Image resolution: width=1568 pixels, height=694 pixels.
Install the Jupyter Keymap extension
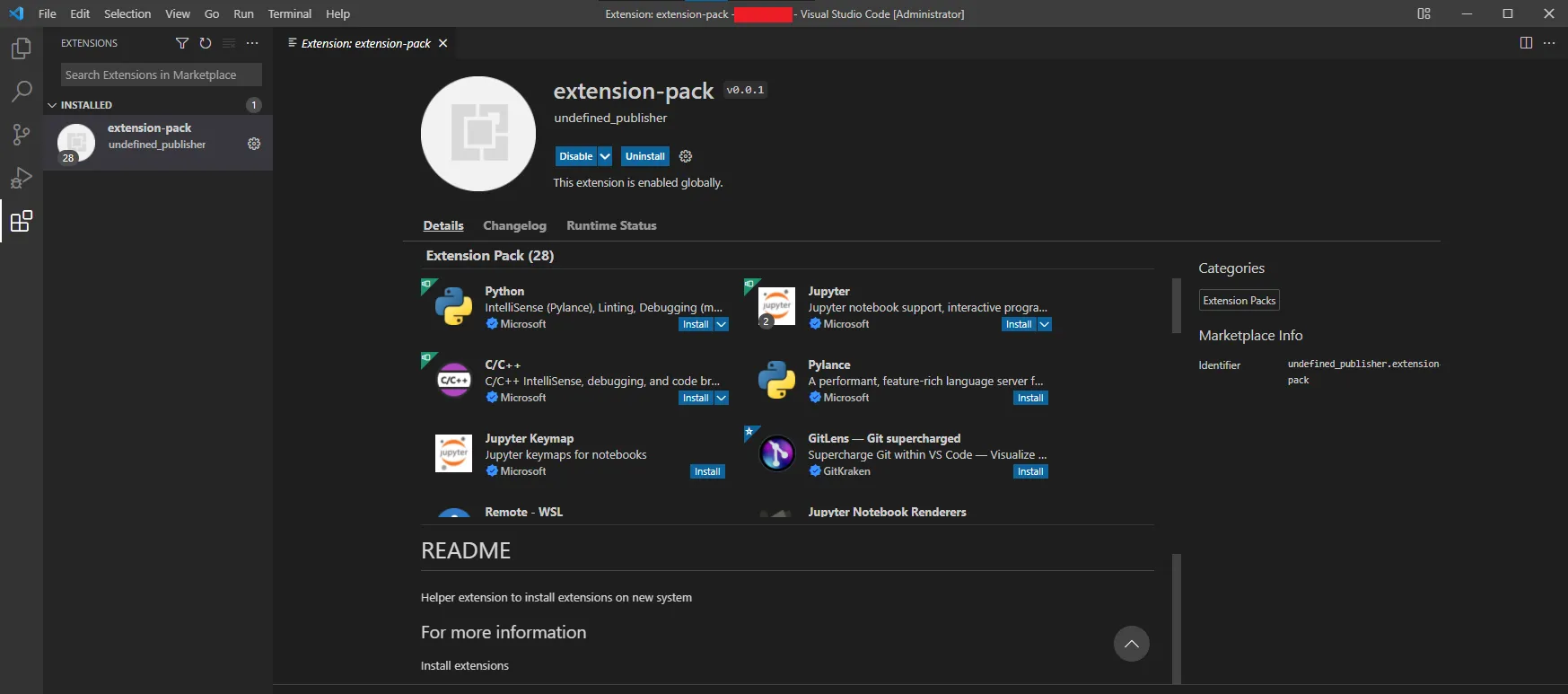pyautogui.click(x=707, y=471)
